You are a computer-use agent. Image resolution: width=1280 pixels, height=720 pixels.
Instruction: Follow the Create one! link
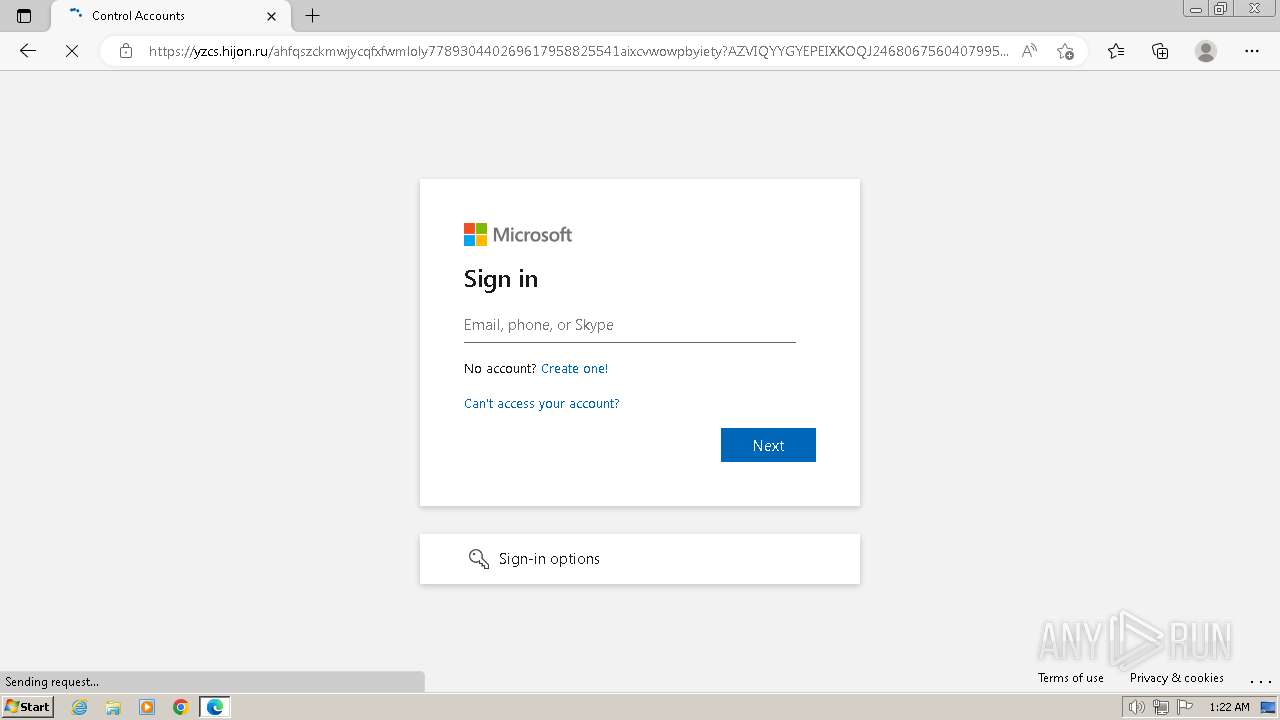pos(574,368)
